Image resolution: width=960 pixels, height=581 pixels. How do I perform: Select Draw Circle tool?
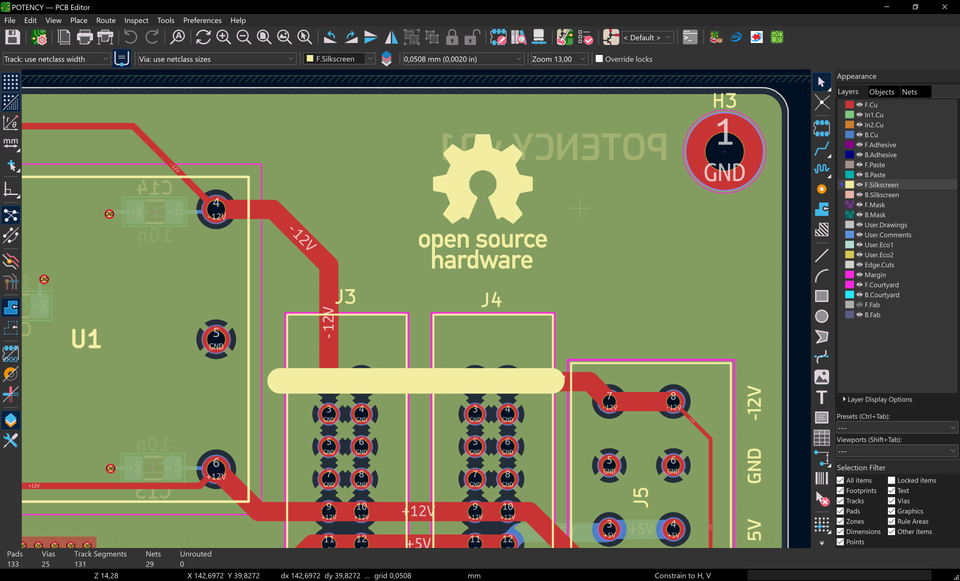coord(822,317)
